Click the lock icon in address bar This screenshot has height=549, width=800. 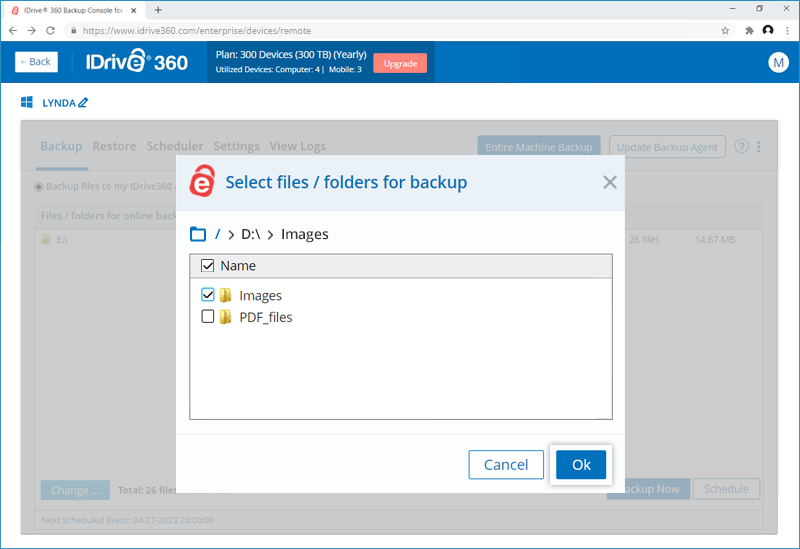73,31
